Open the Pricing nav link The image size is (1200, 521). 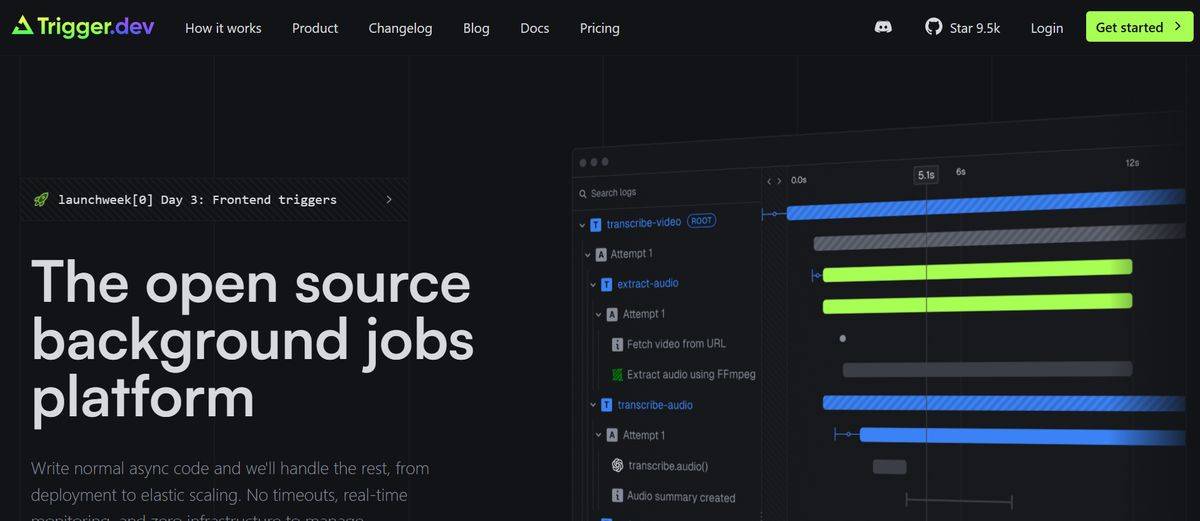tap(600, 28)
